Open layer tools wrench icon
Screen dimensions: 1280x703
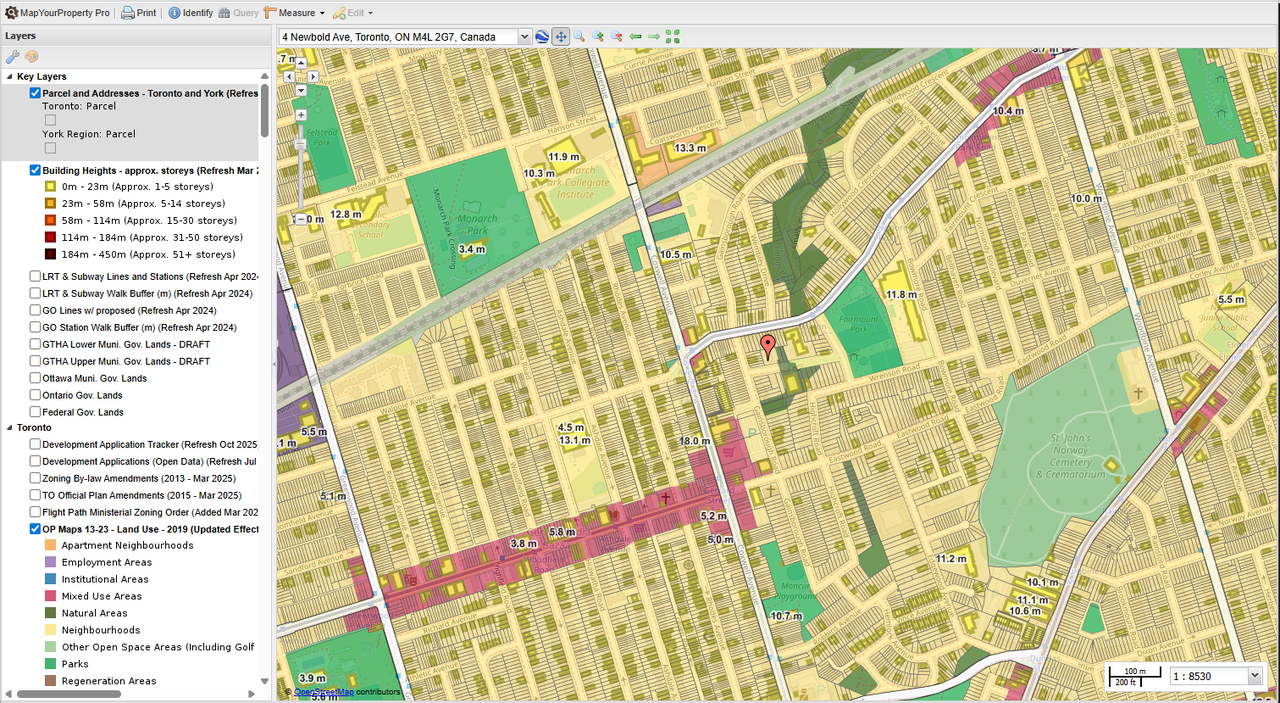(13, 57)
